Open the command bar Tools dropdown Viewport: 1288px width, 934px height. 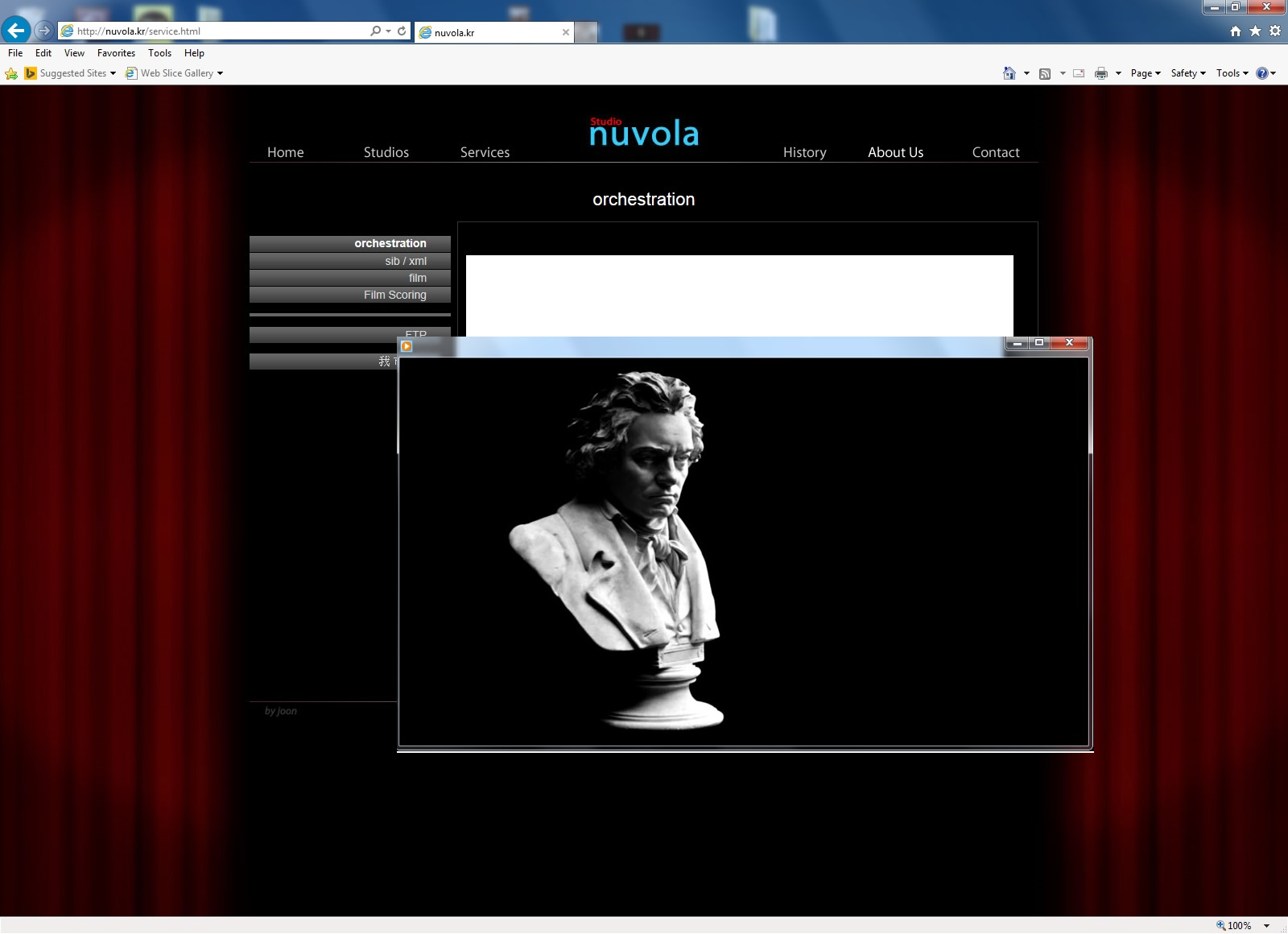tap(1232, 73)
